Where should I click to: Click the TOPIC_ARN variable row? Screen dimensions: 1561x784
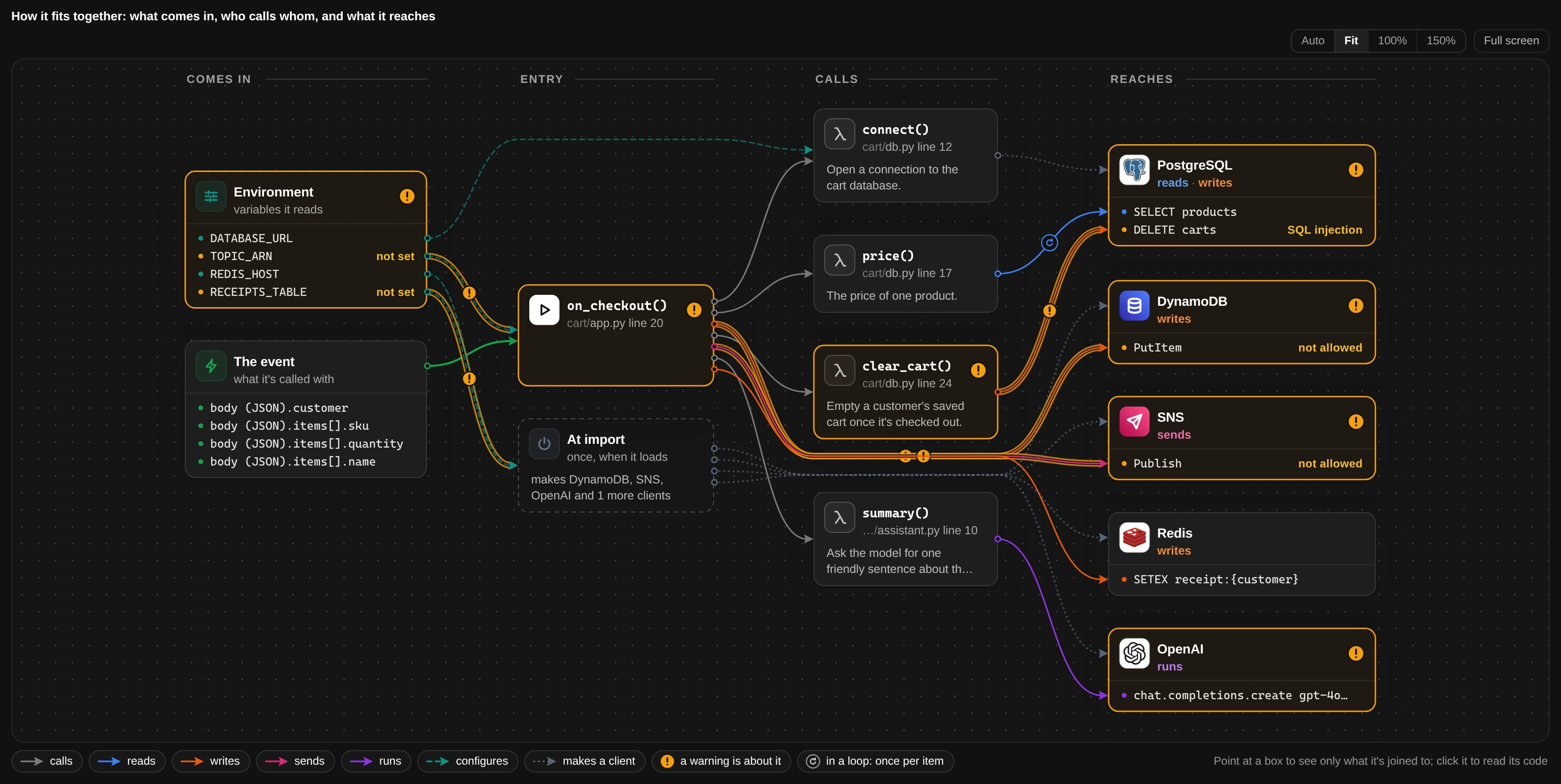[306, 256]
